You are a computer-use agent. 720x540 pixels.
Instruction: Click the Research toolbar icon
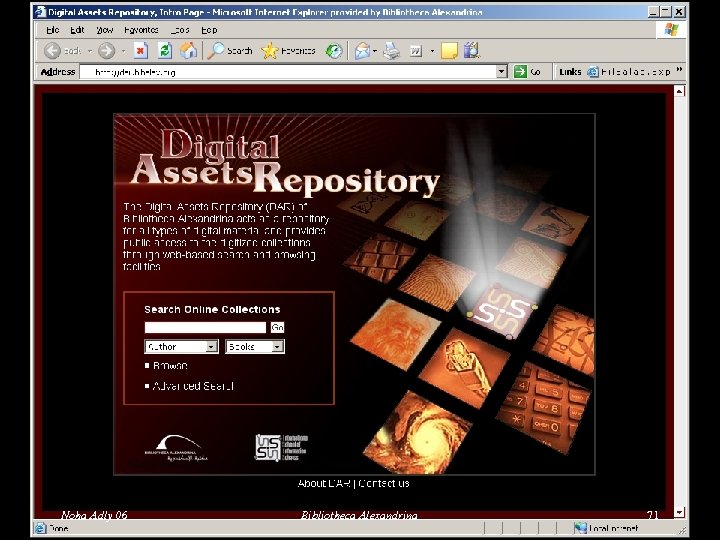pos(472,51)
